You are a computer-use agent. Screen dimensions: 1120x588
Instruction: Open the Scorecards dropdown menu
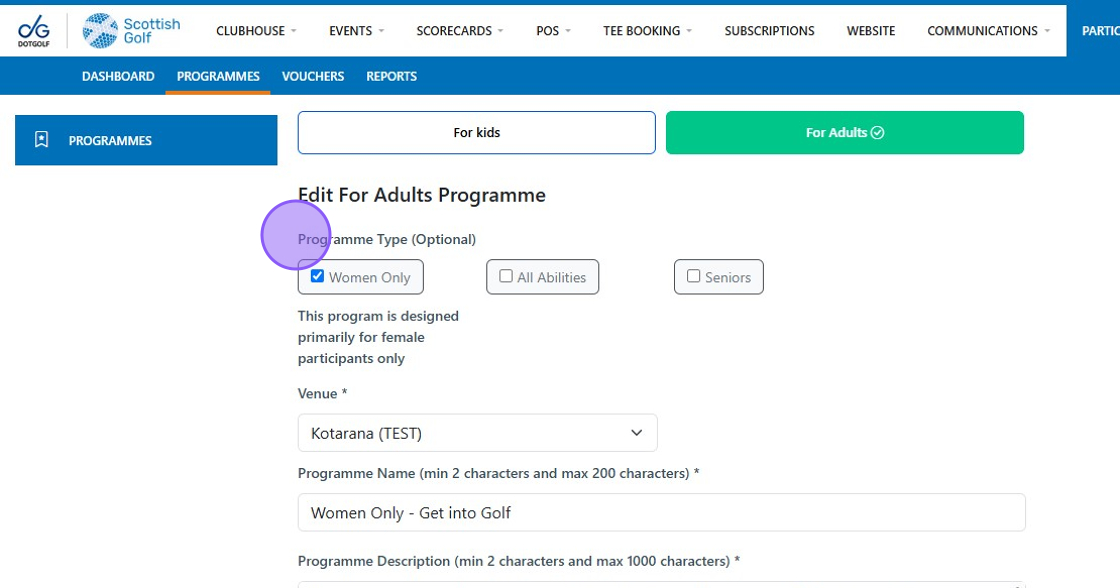[460, 31]
